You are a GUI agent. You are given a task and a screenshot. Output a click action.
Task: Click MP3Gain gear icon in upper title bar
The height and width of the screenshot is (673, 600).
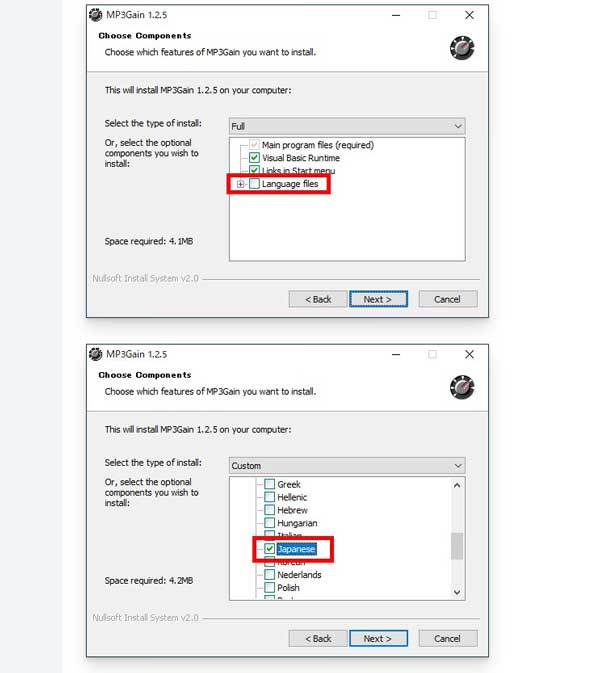(95, 15)
